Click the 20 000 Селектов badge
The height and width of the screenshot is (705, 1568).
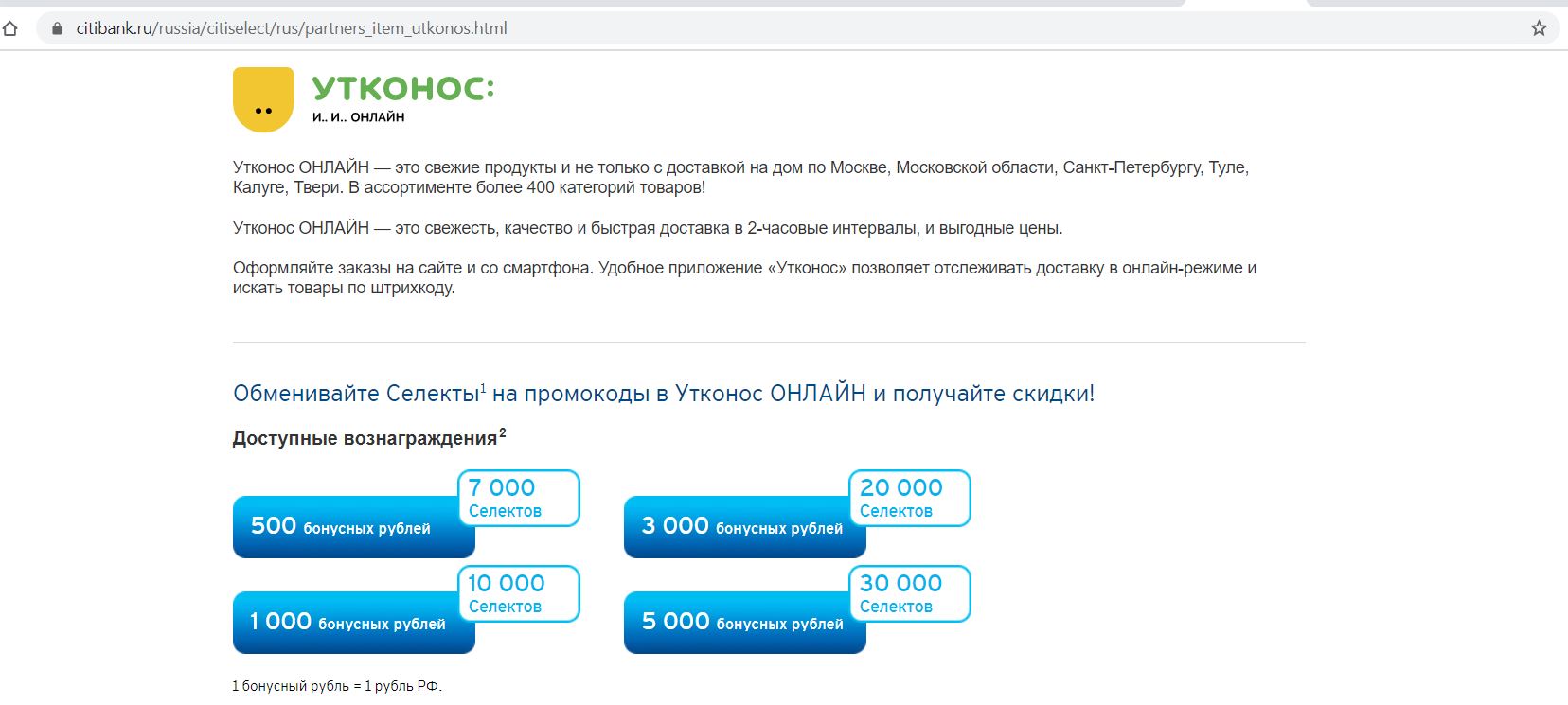click(x=910, y=498)
